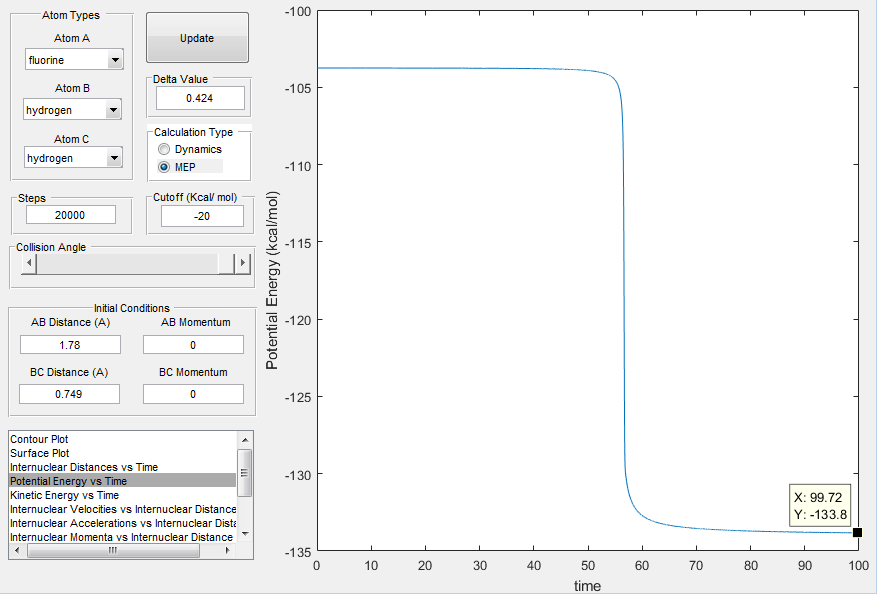
Task: Click the Delta Value input field
Action: tap(200, 98)
